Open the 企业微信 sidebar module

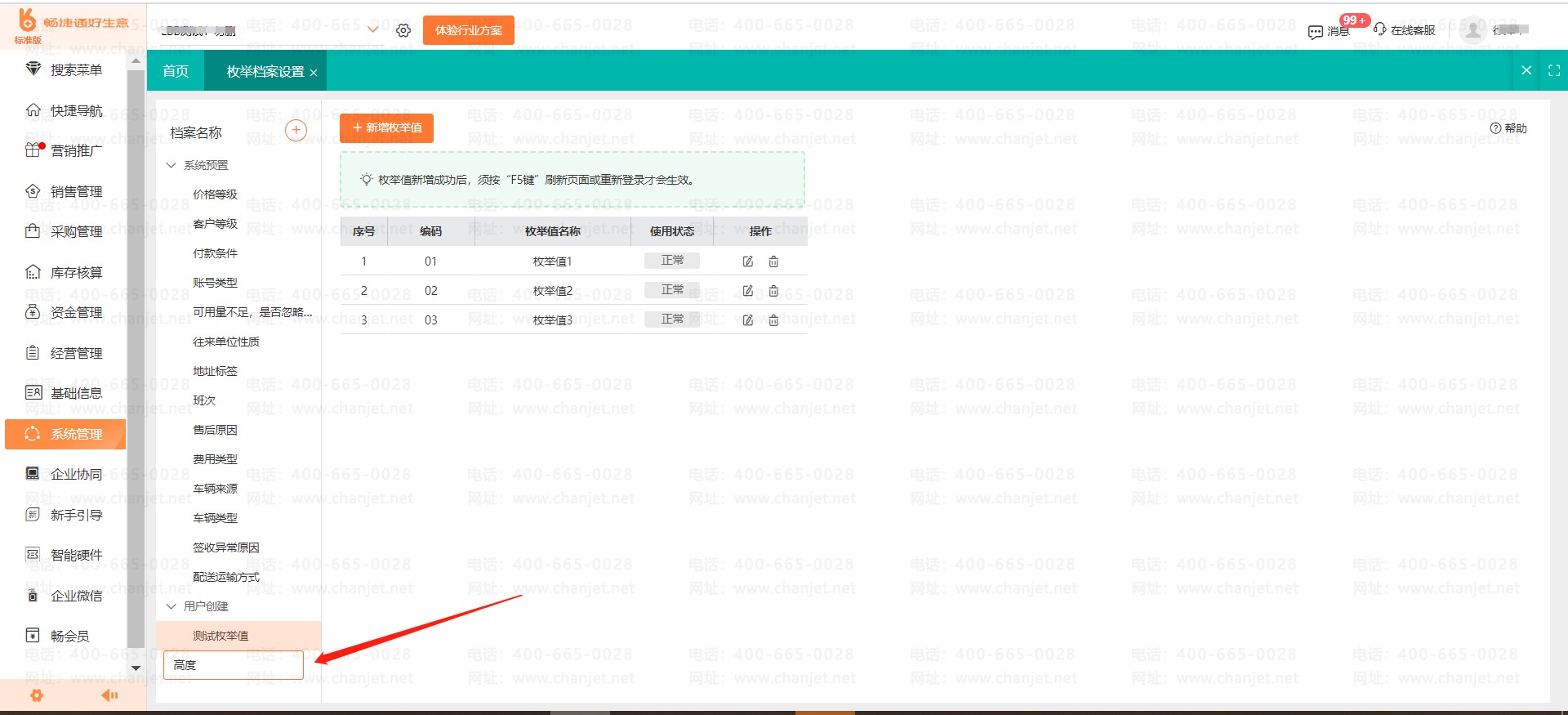click(64, 596)
